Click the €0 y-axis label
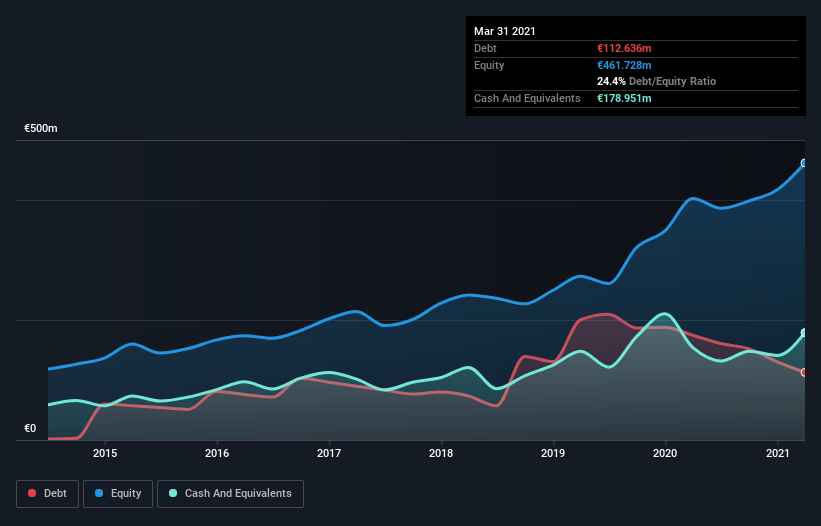 [x=30, y=429]
